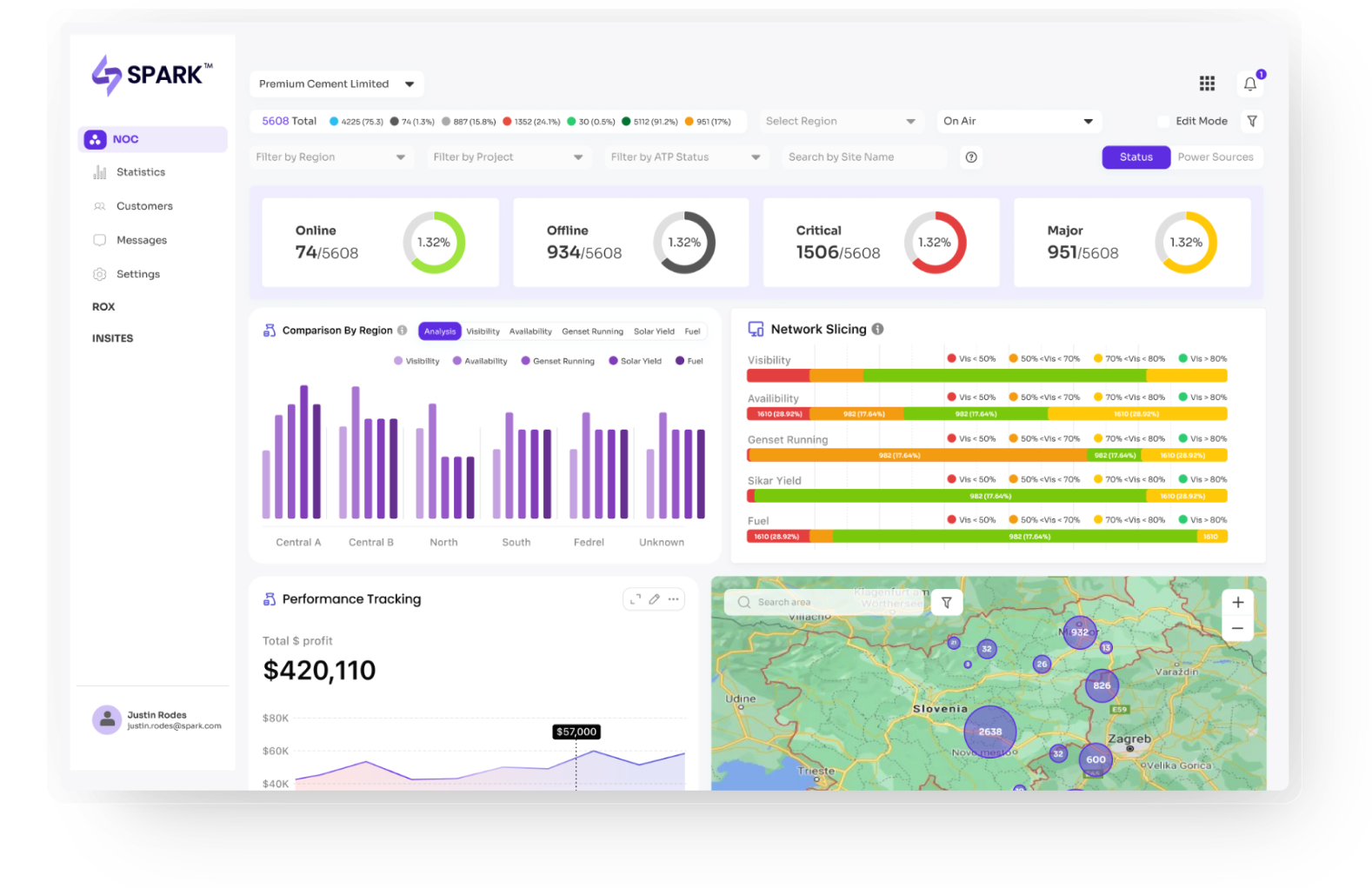Click the 2638 map cluster marker
Image resolution: width=1372 pixels, height=889 pixels.
pos(989,732)
